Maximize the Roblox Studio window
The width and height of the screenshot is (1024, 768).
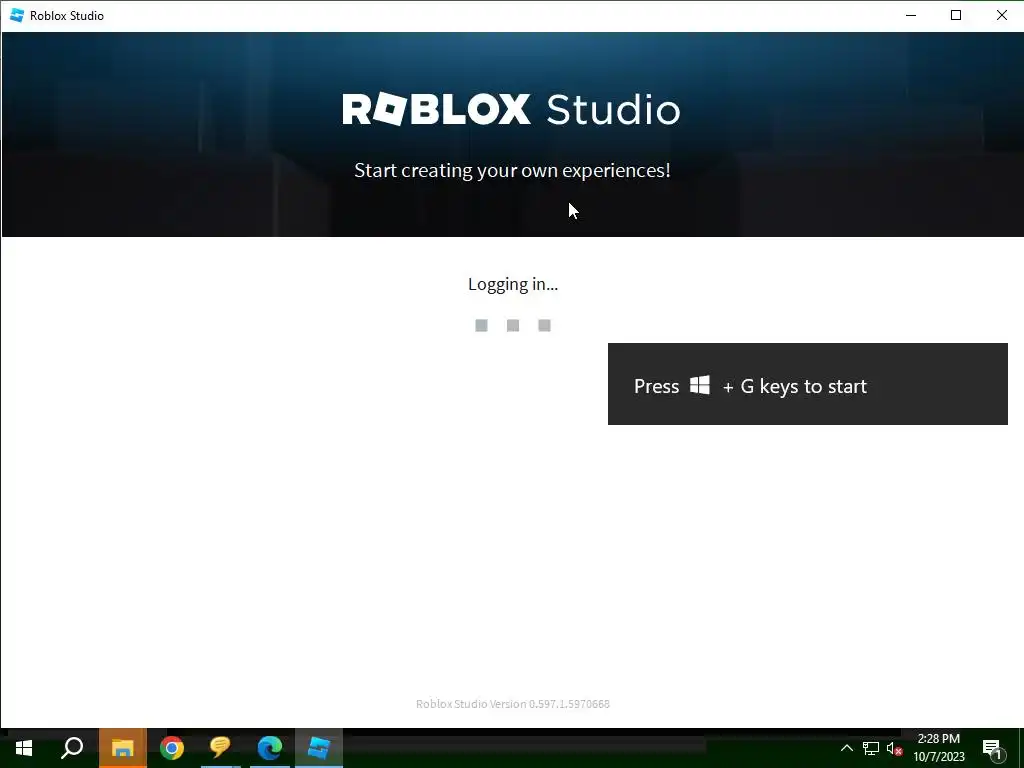click(956, 15)
